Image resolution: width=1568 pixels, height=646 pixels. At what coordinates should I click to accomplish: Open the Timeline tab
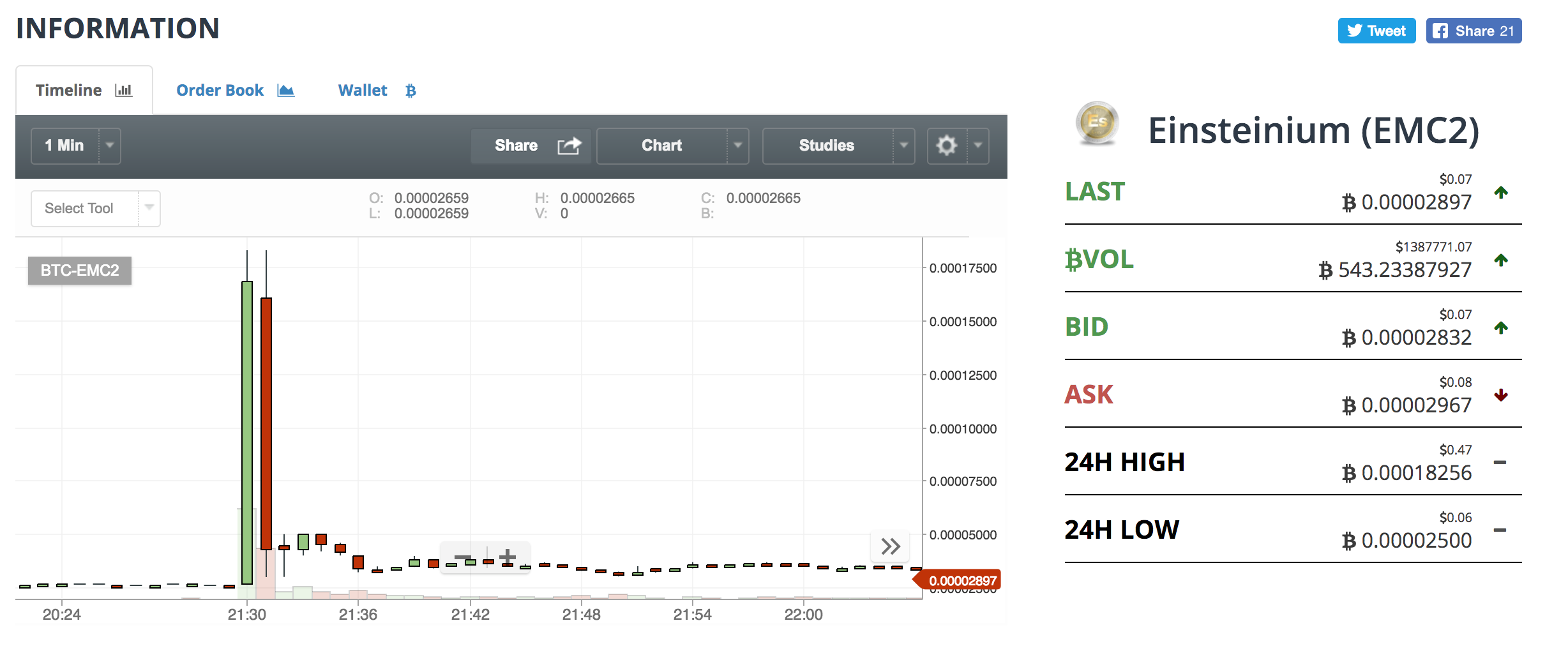click(x=84, y=90)
